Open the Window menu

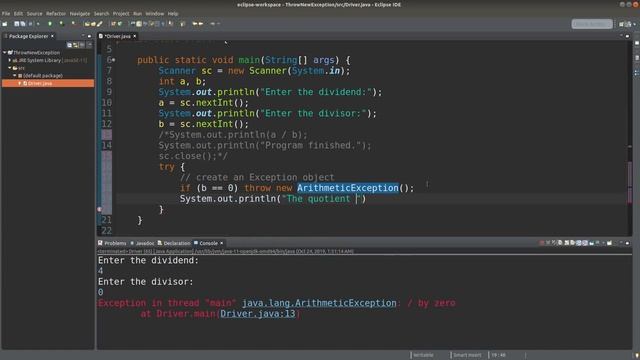tap(155, 13)
